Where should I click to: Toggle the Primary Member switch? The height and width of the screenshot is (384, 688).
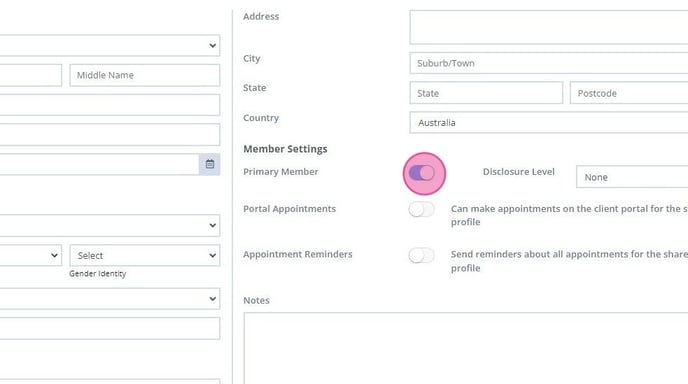pos(422,173)
